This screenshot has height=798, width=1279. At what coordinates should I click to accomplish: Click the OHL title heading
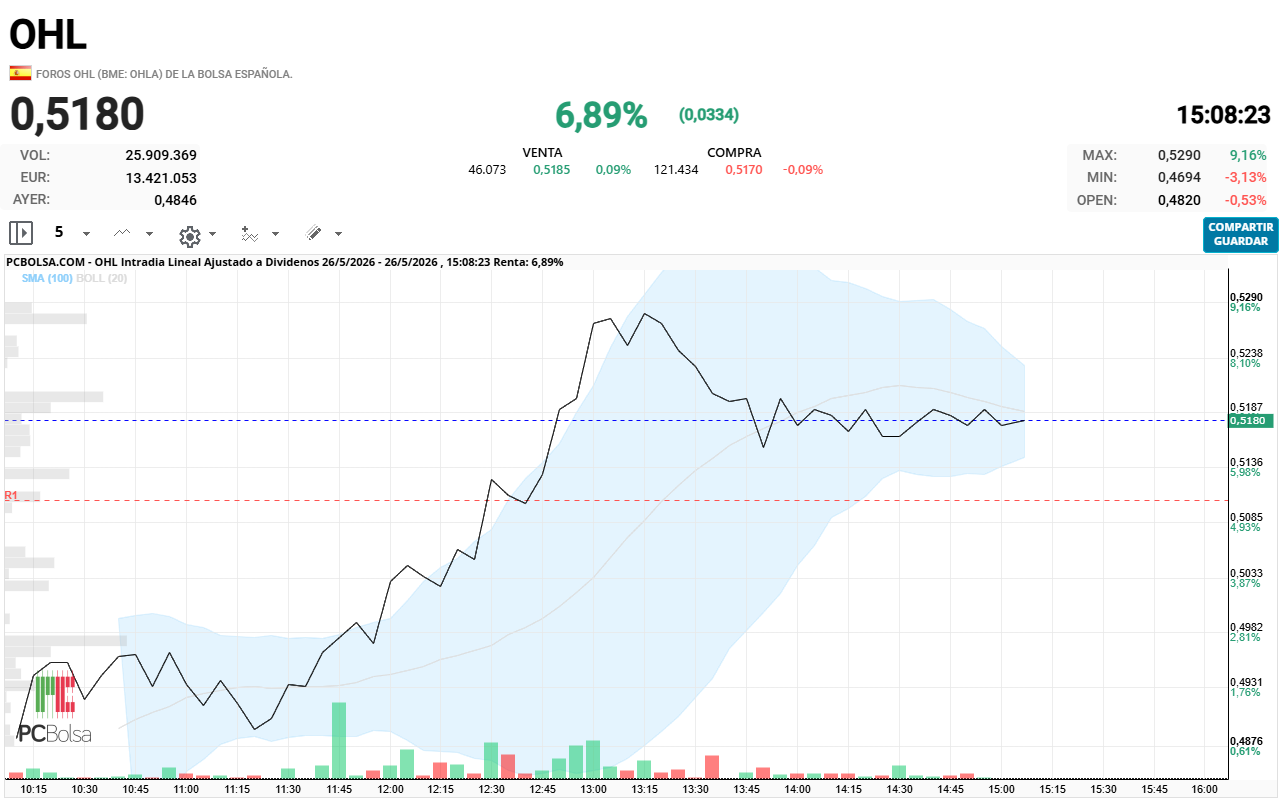(48, 35)
